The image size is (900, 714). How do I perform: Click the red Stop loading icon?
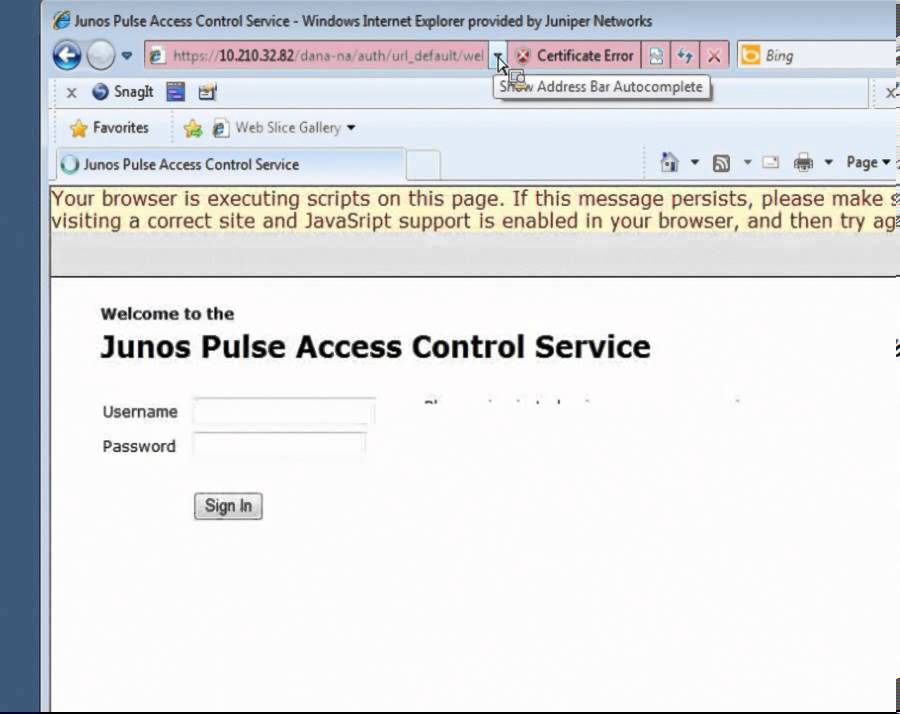click(714, 56)
